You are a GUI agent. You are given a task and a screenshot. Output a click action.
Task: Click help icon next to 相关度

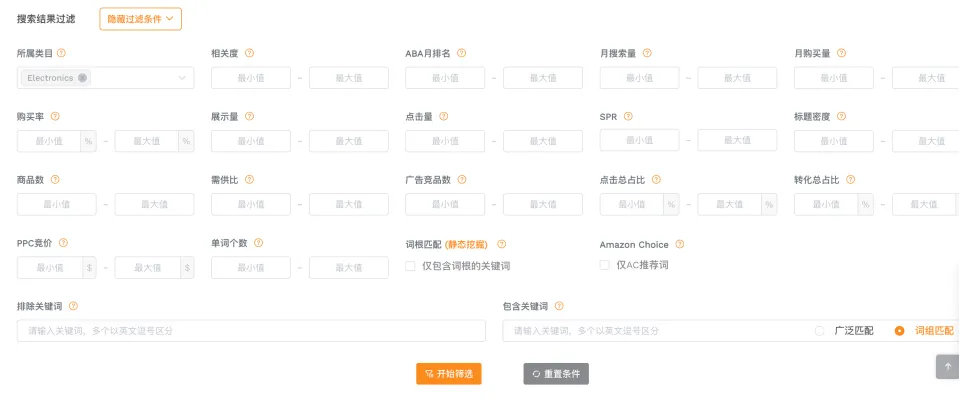point(249,53)
